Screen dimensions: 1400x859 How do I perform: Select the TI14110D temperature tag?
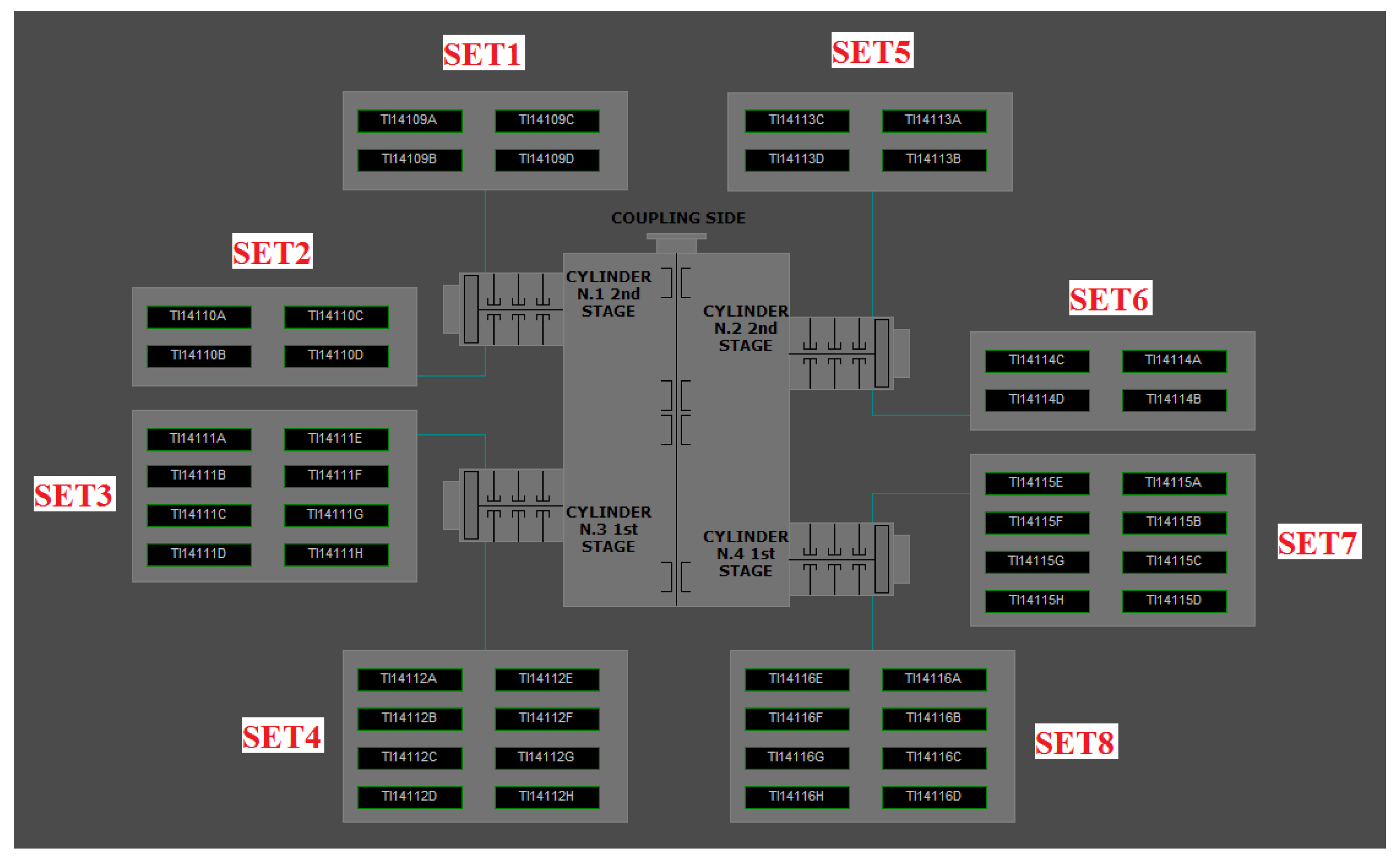point(336,356)
